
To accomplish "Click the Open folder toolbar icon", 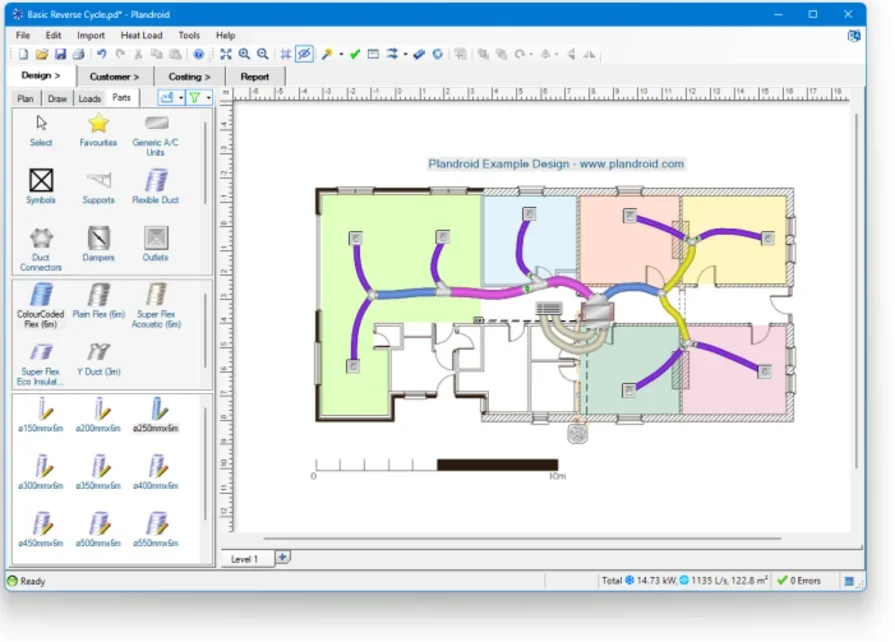I will pos(42,54).
